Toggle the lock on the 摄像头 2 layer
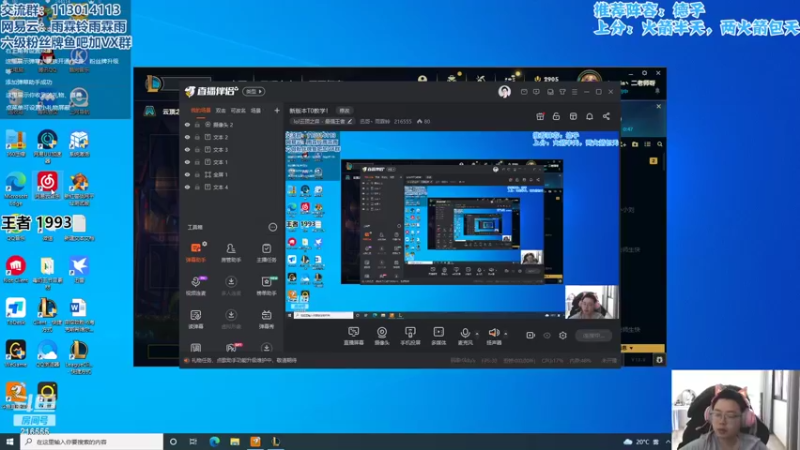Image resolution: width=800 pixels, height=450 pixels. point(197,124)
